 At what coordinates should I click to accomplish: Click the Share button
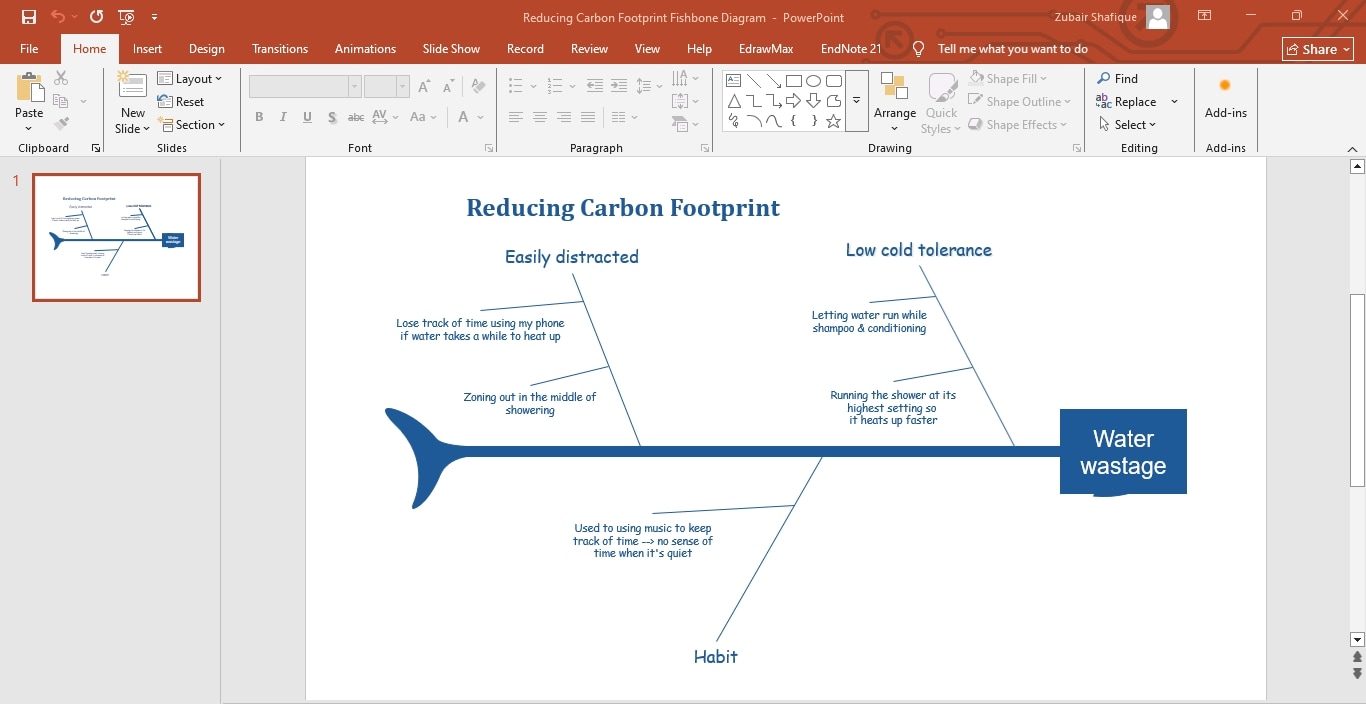(x=1316, y=48)
